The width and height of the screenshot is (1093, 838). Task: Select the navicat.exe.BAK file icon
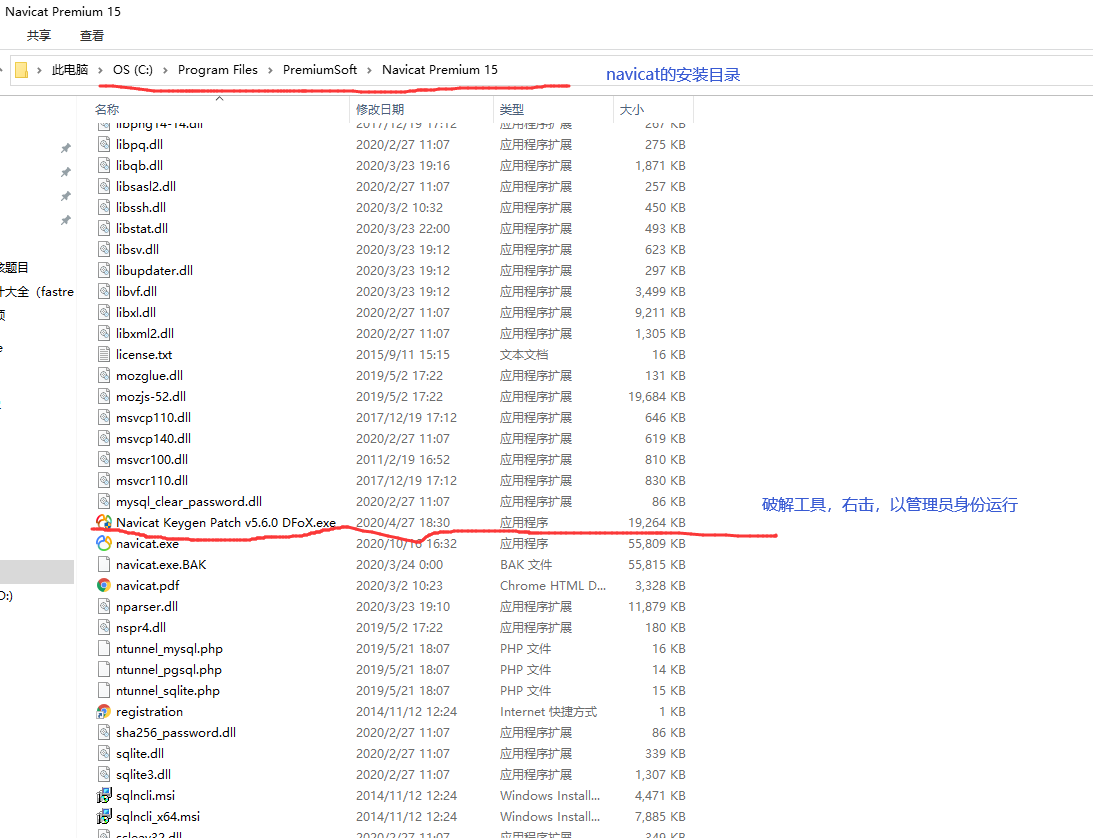click(x=104, y=564)
